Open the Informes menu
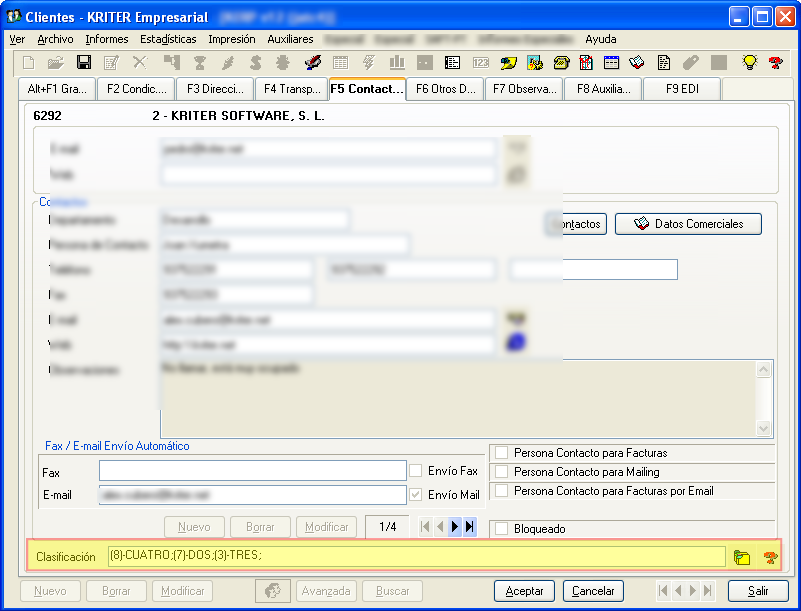801x611 pixels. 106,39
